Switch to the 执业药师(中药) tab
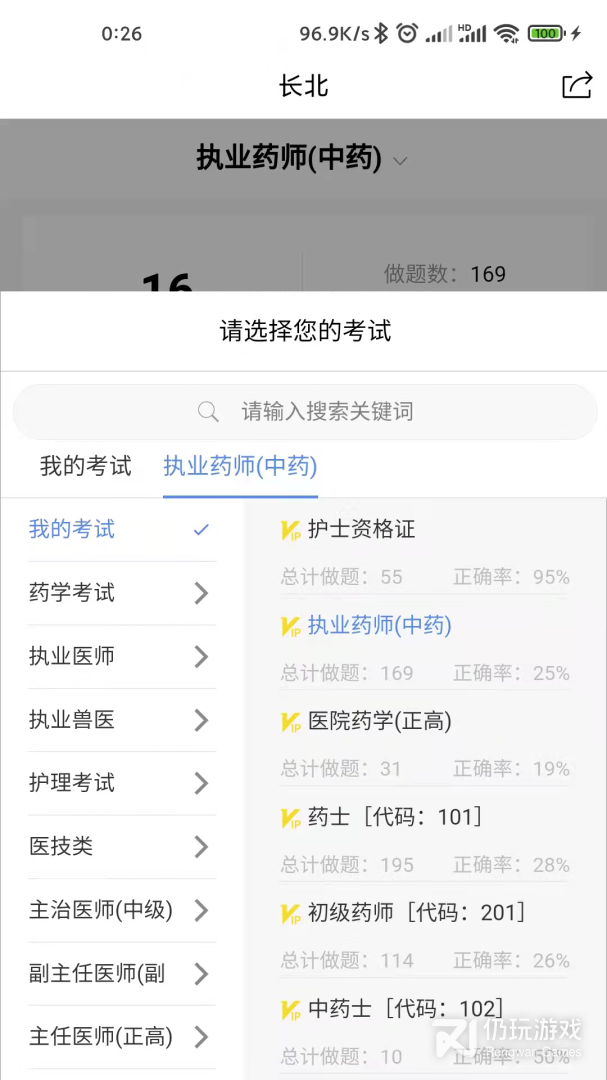This screenshot has width=607, height=1080. [240, 465]
